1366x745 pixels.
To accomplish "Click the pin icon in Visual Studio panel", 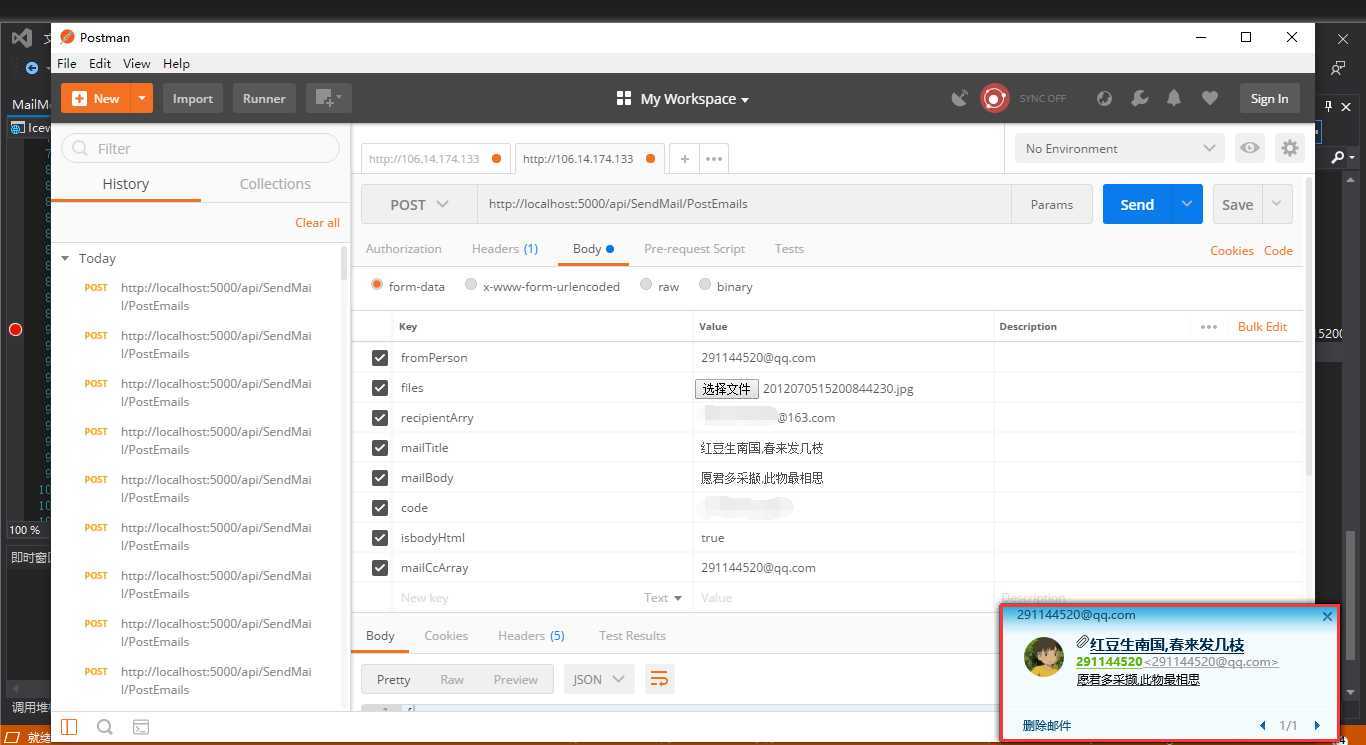I will pyautogui.click(x=1328, y=106).
